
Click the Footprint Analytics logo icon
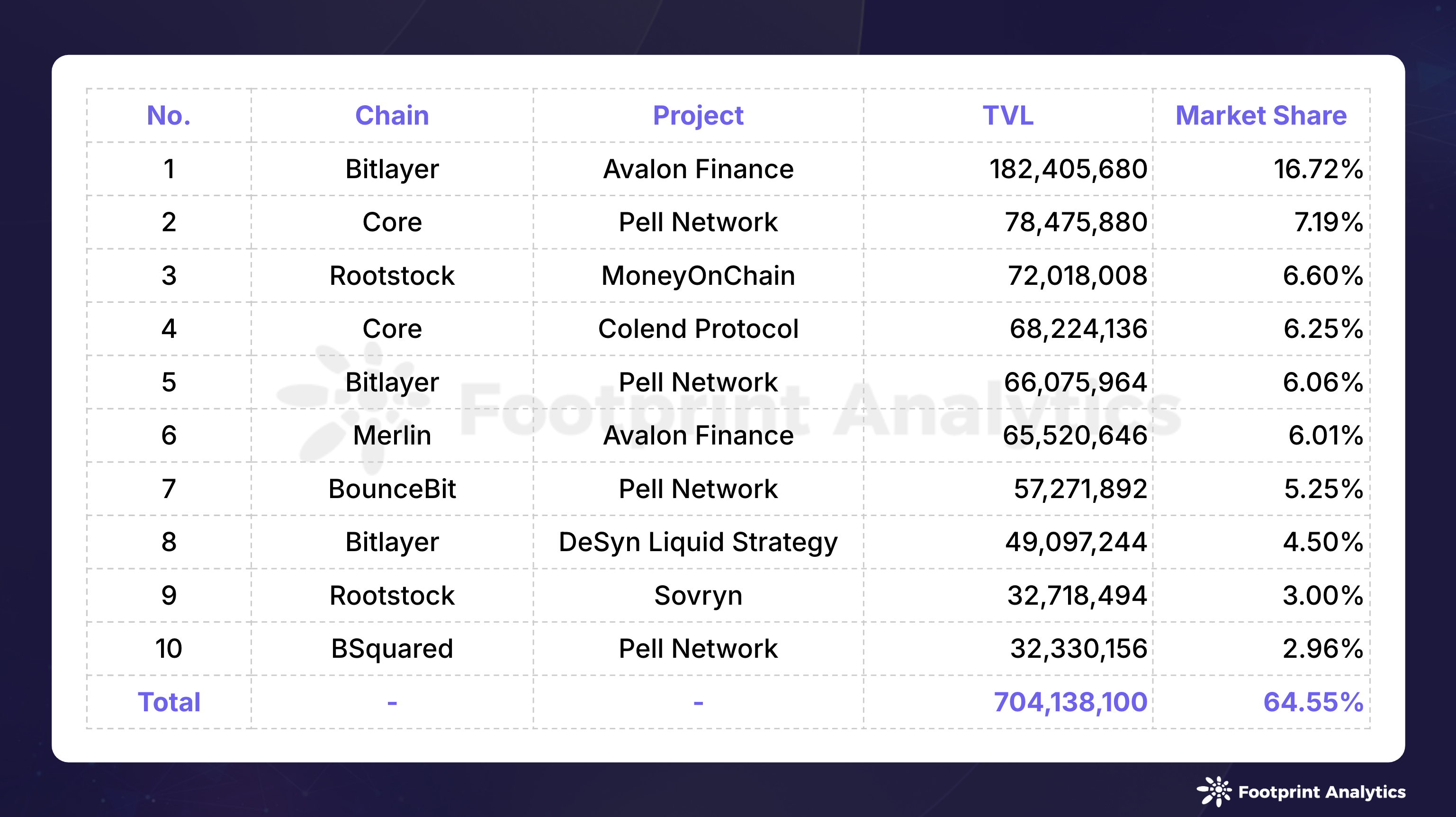tap(1214, 790)
